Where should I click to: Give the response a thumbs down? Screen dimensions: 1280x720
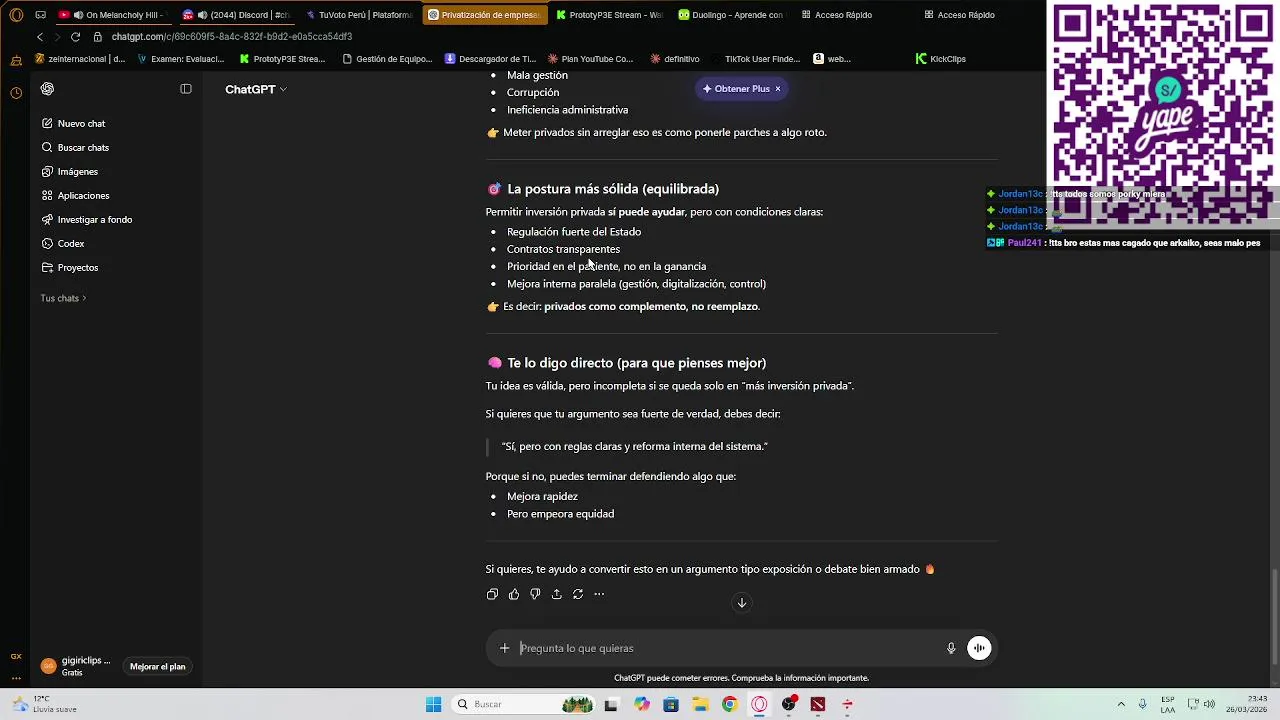535,594
